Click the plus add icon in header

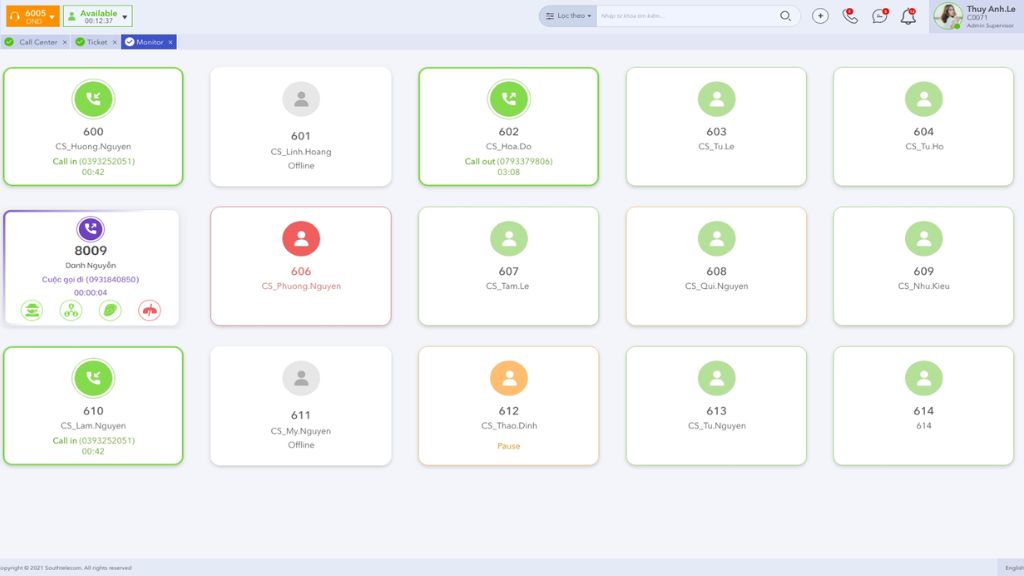[x=820, y=16]
